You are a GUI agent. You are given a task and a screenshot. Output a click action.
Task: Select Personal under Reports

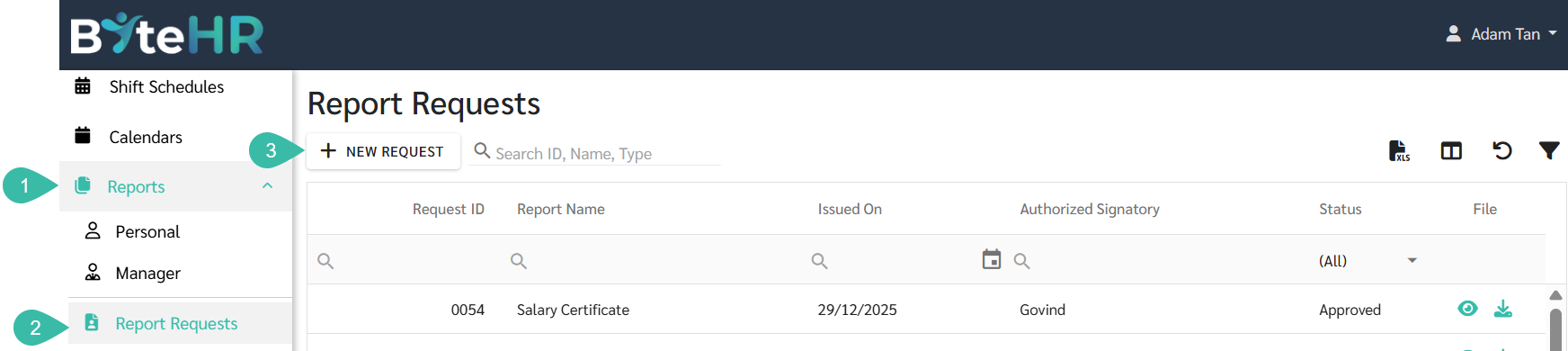(147, 231)
